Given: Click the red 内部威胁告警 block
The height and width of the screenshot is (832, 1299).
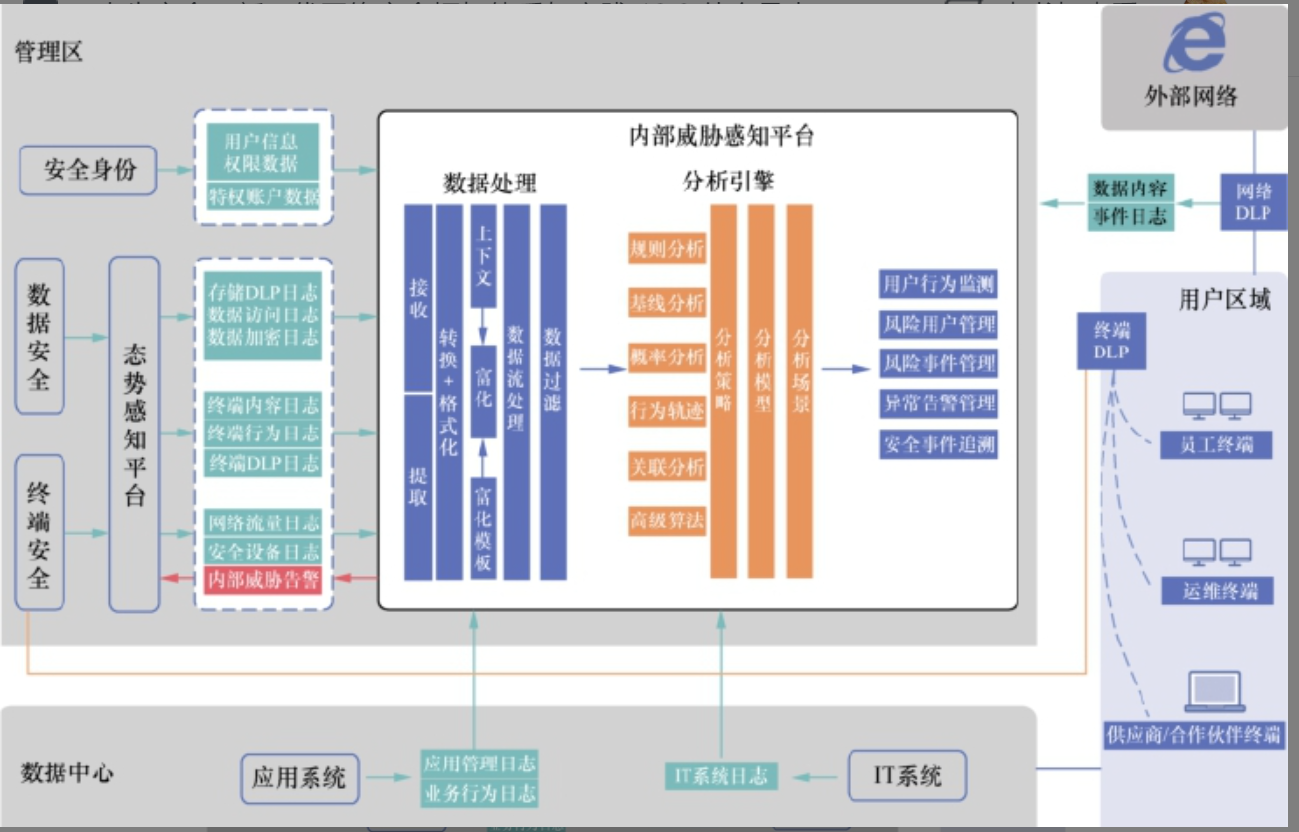Looking at the screenshot, I should (x=263, y=580).
